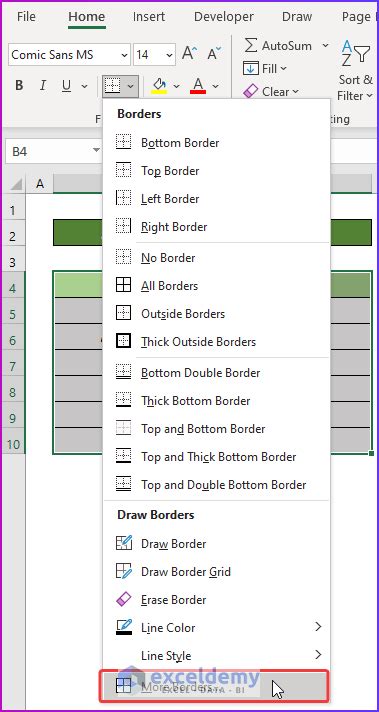Click AutoSum button

pos(278,45)
